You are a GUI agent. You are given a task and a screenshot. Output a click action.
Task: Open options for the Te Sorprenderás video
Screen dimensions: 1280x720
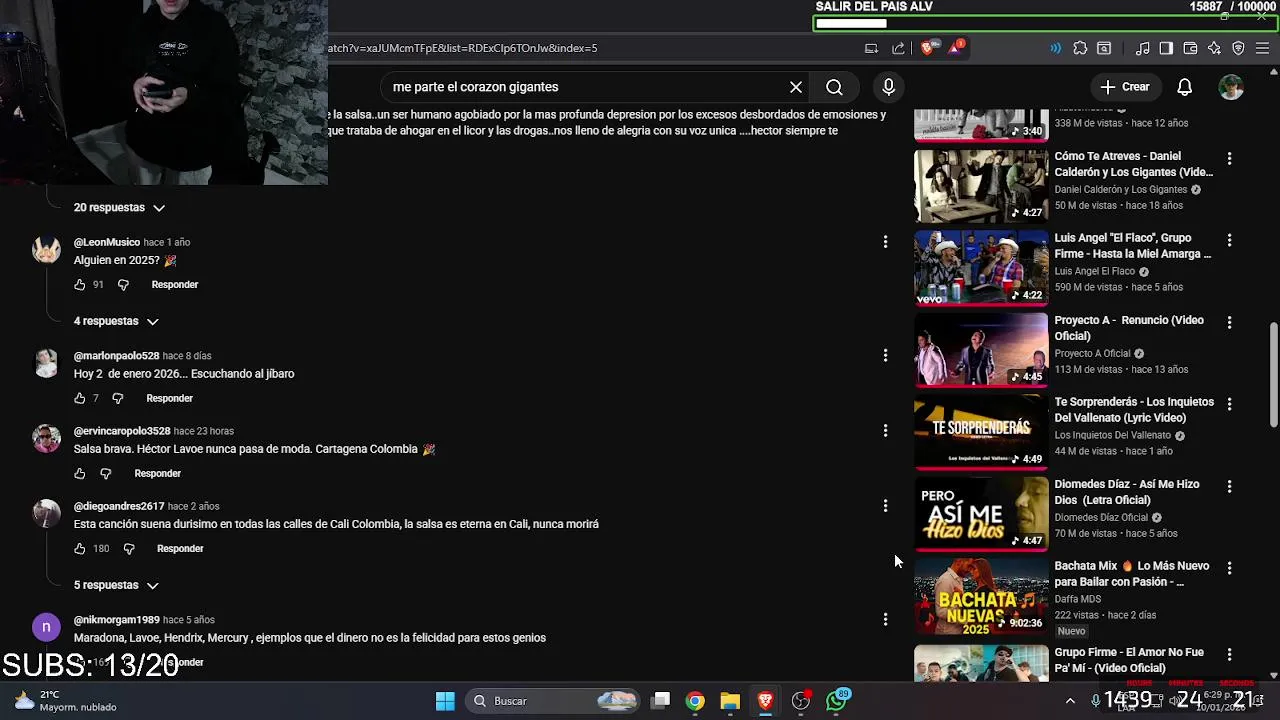pos(1229,404)
